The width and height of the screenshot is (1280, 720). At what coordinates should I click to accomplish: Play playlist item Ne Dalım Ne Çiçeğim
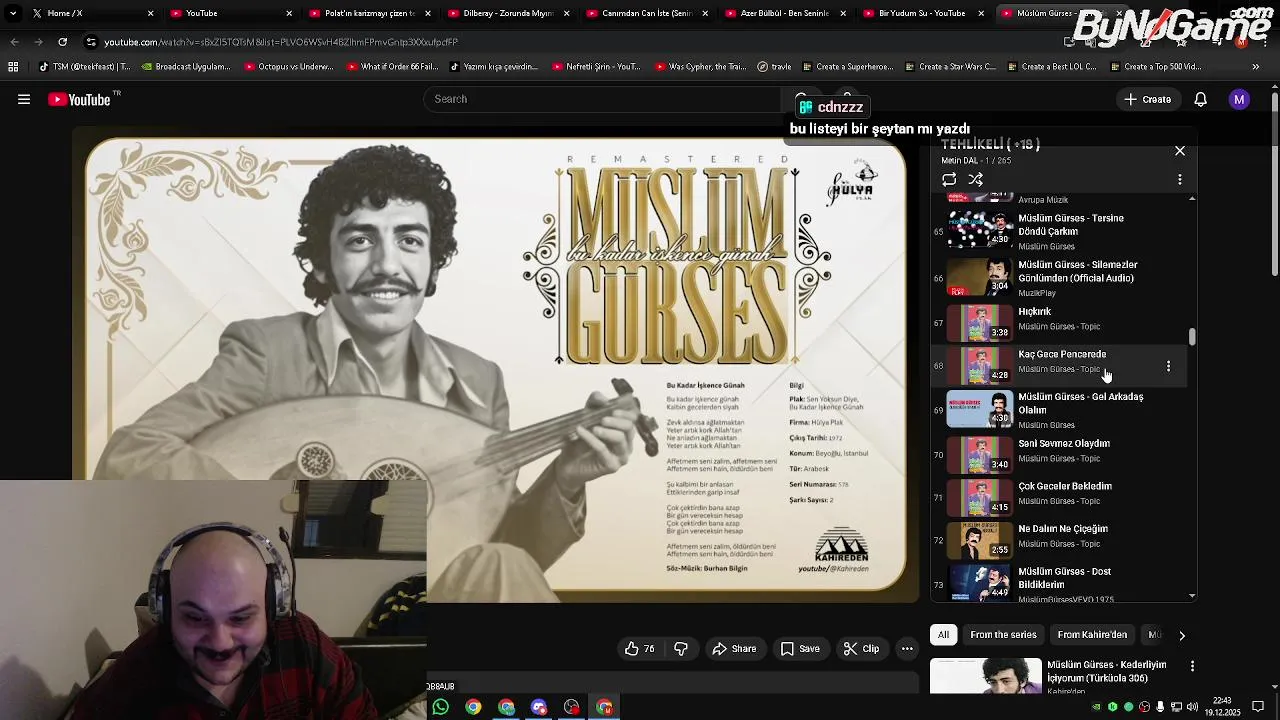point(1060,540)
